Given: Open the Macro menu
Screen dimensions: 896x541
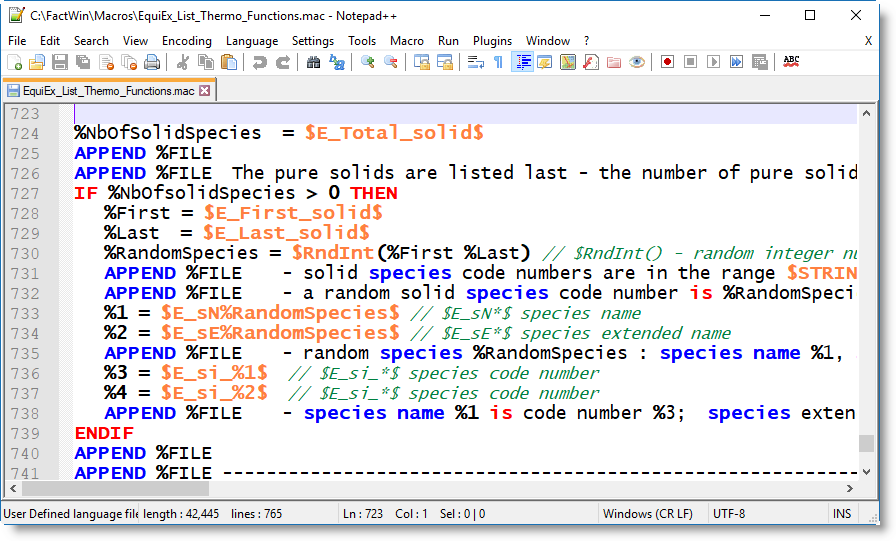Looking at the screenshot, I should pos(407,41).
